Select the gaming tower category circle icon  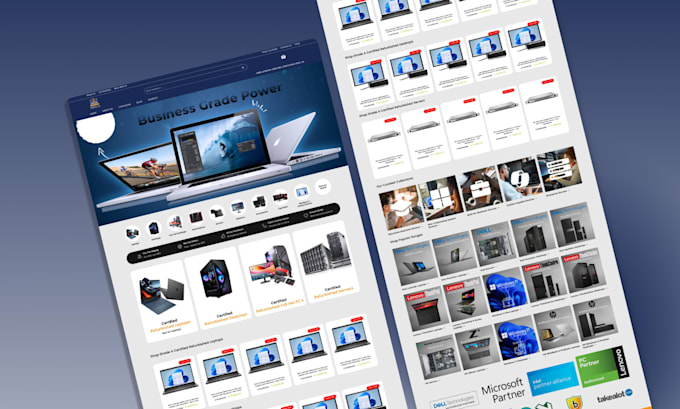coord(154,228)
